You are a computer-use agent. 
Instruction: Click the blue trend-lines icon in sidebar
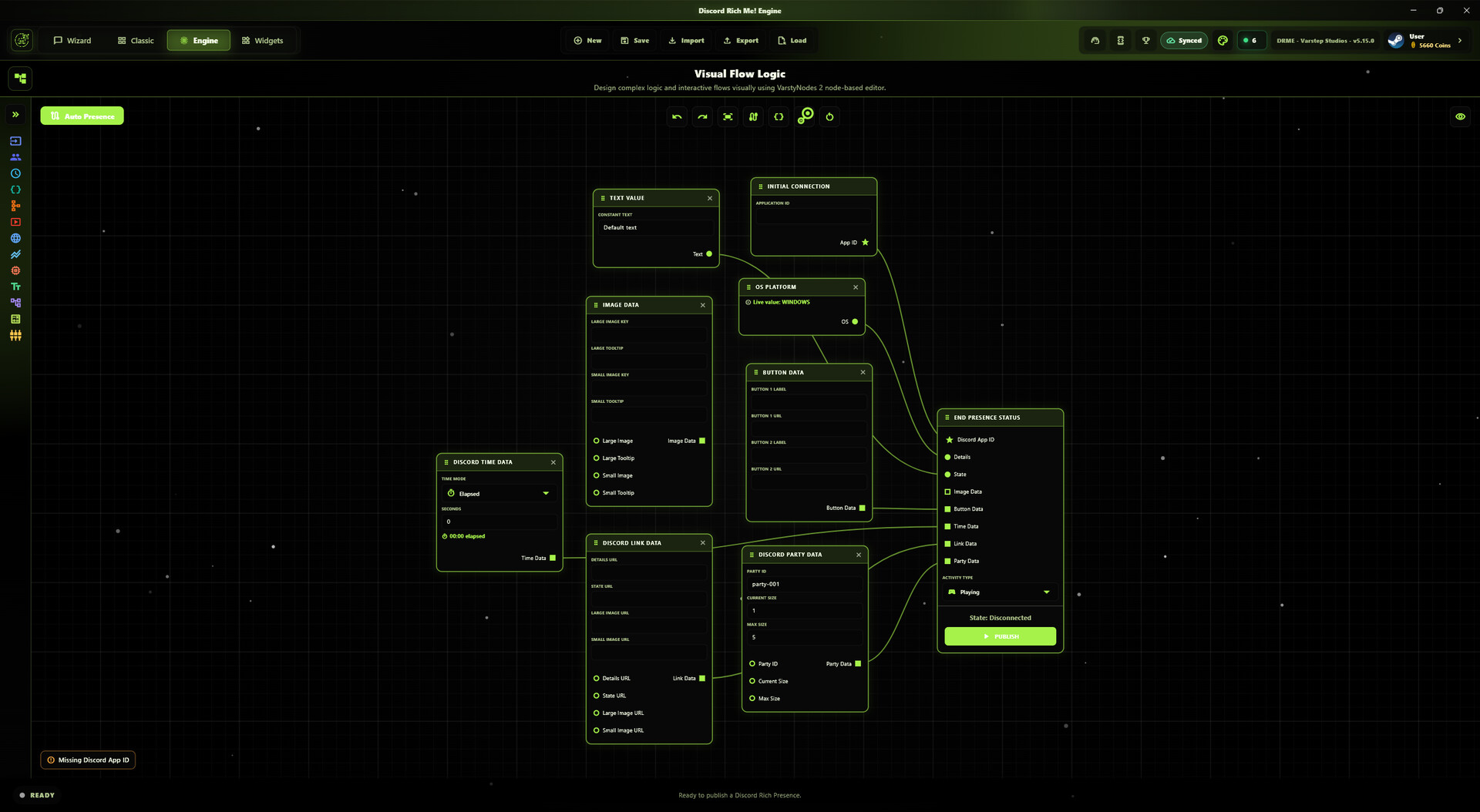point(15,254)
